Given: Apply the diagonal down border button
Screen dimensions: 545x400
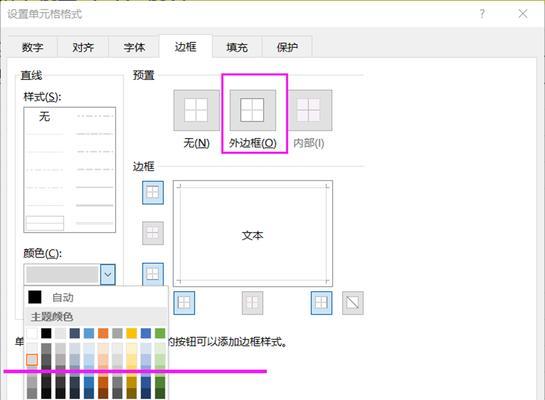Looking at the screenshot, I should tap(353, 303).
